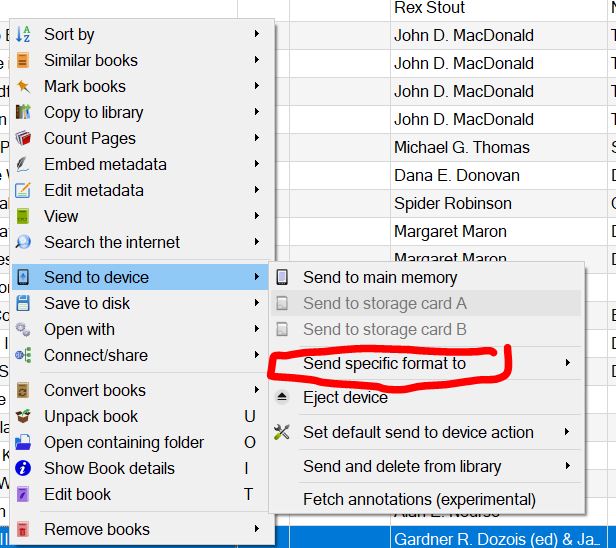Click the Remove books trash icon
The image size is (616, 548).
pyautogui.click(x=24, y=529)
